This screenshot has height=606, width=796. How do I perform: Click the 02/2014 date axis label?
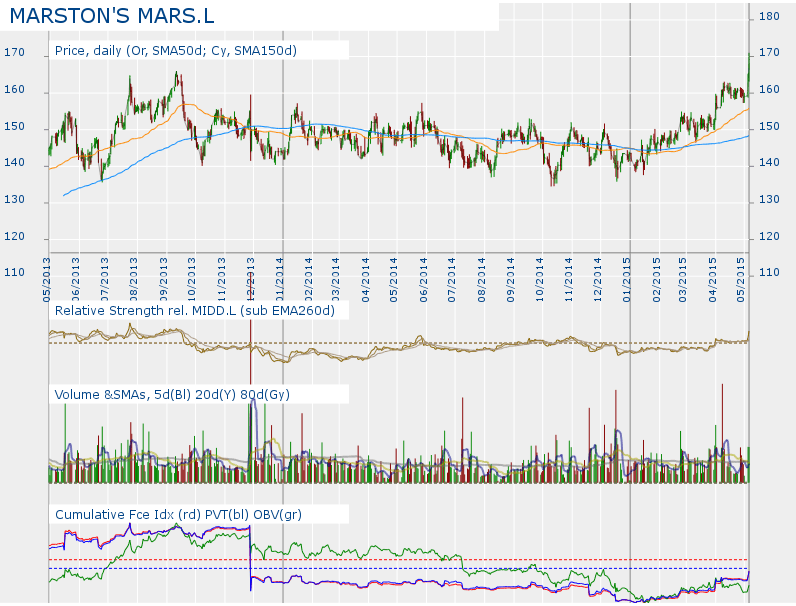tap(309, 280)
